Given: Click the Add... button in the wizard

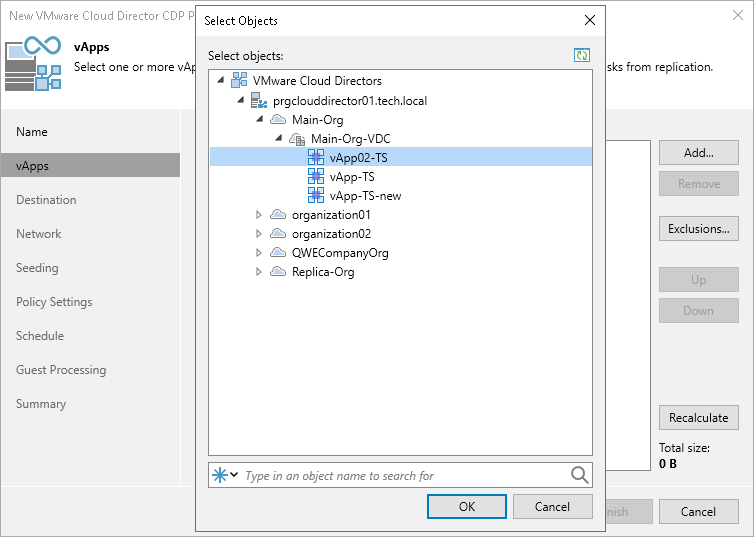Looking at the screenshot, I should tap(699, 152).
